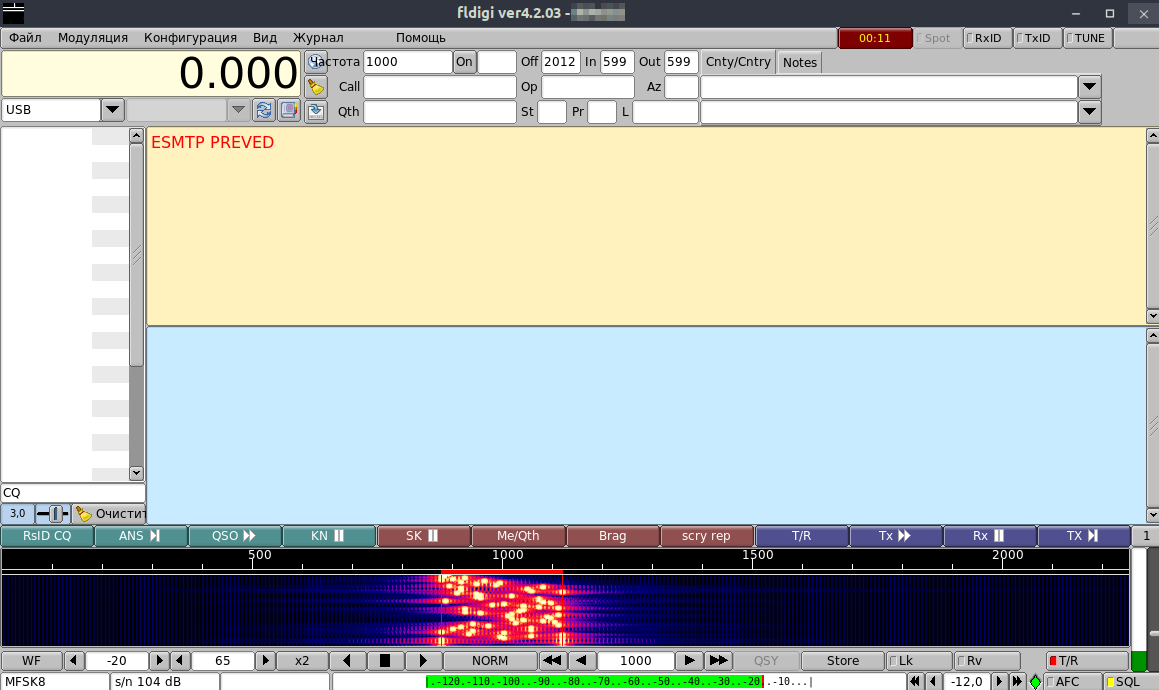The height and width of the screenshot is (690, 1159).
Task: Open the Конфигурация menu
Action: (x=191, y=38)
